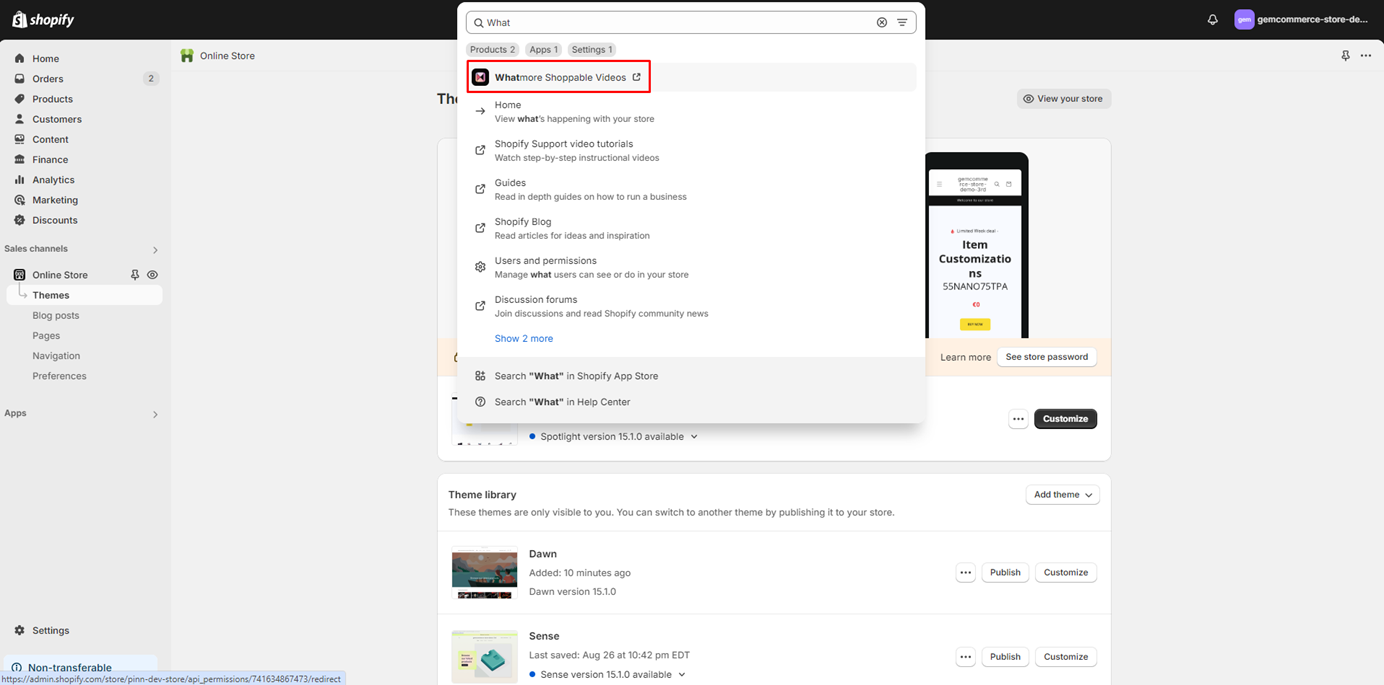This screenshot has height=685, width=1384.
Task: Pin the Online Store sales channel
Action: [135, 275]
